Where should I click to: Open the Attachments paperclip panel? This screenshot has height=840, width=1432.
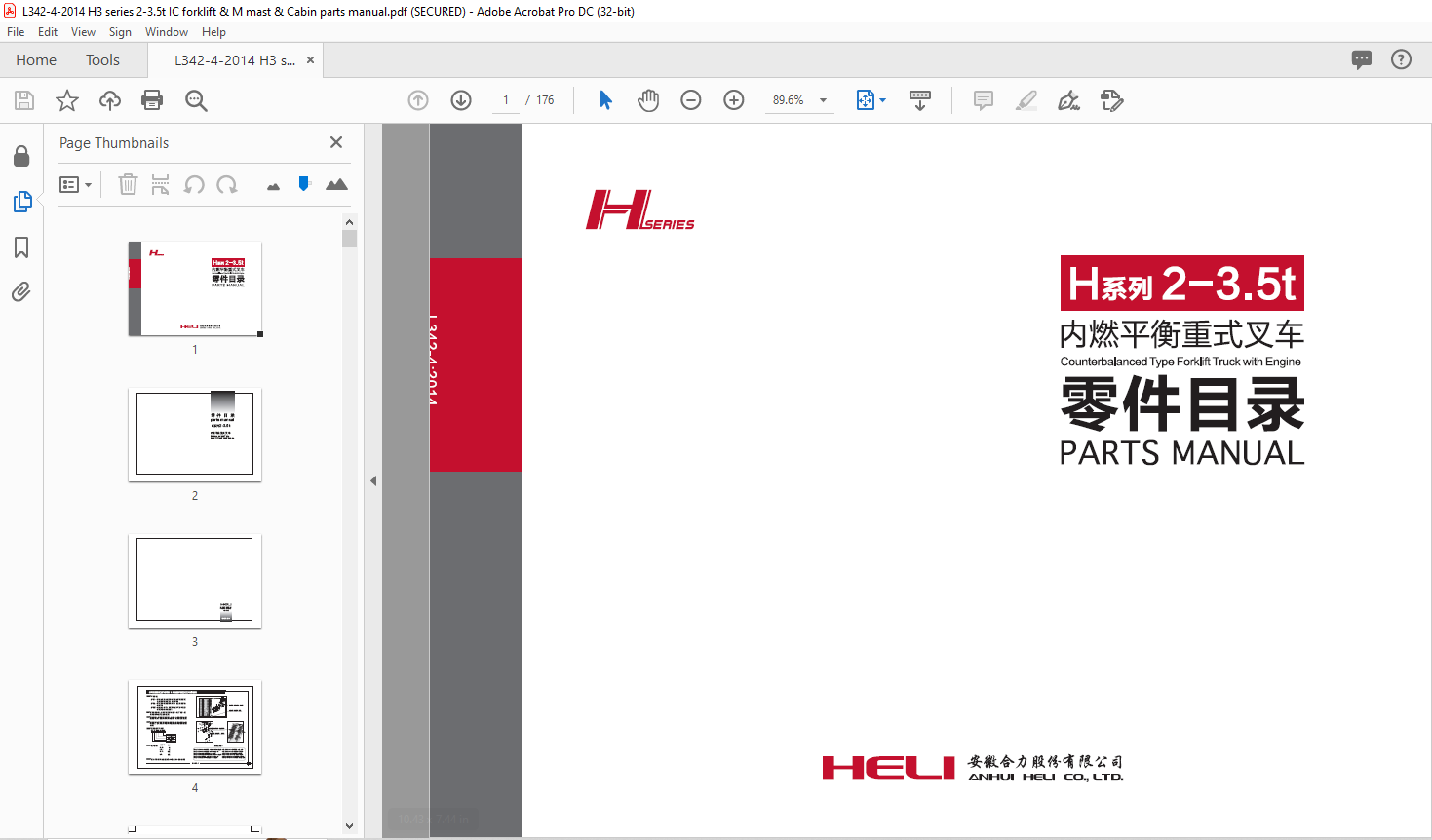[x=21, y=291]
